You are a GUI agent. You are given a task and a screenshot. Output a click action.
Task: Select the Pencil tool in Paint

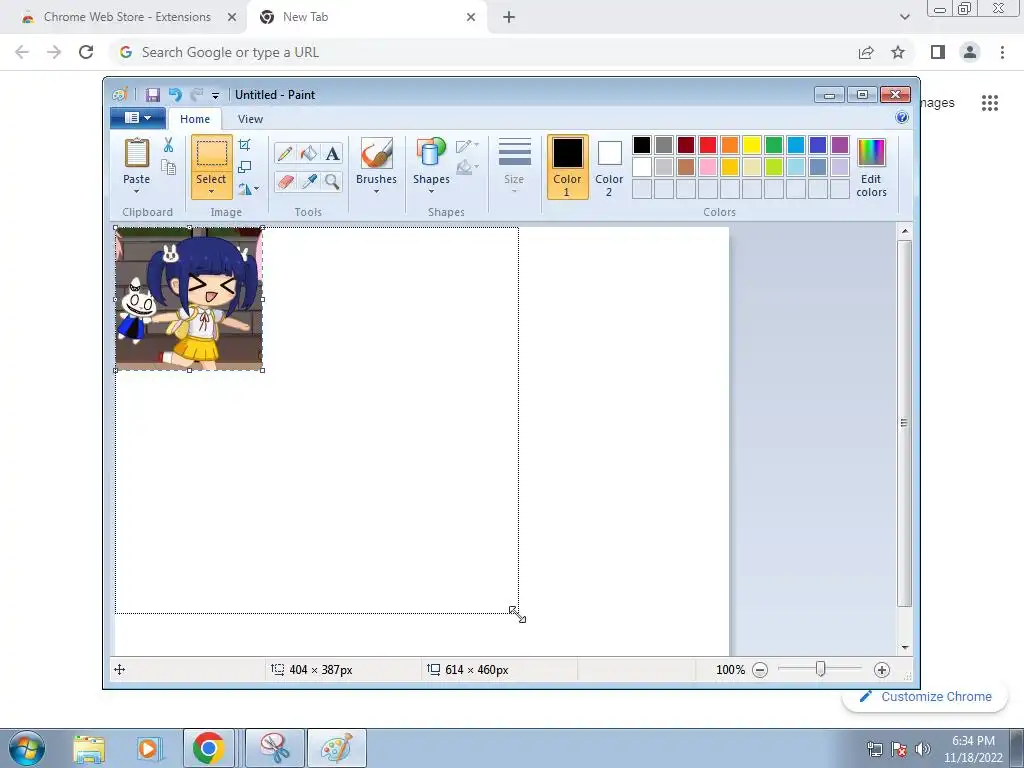coord(285,153)
